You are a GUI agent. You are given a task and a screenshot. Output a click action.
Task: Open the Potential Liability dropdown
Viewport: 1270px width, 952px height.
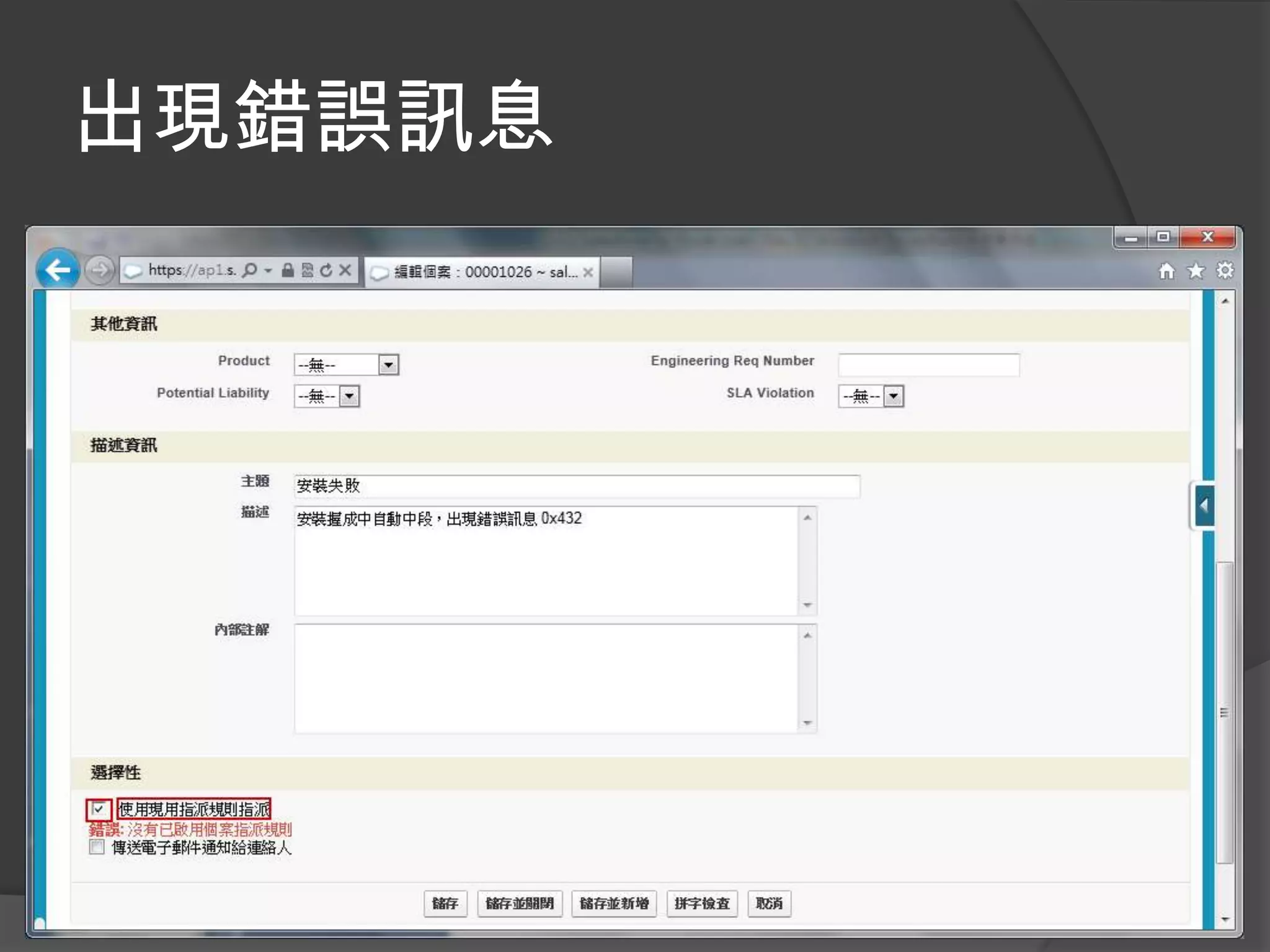pyautogui.click(x=327, y=396)
